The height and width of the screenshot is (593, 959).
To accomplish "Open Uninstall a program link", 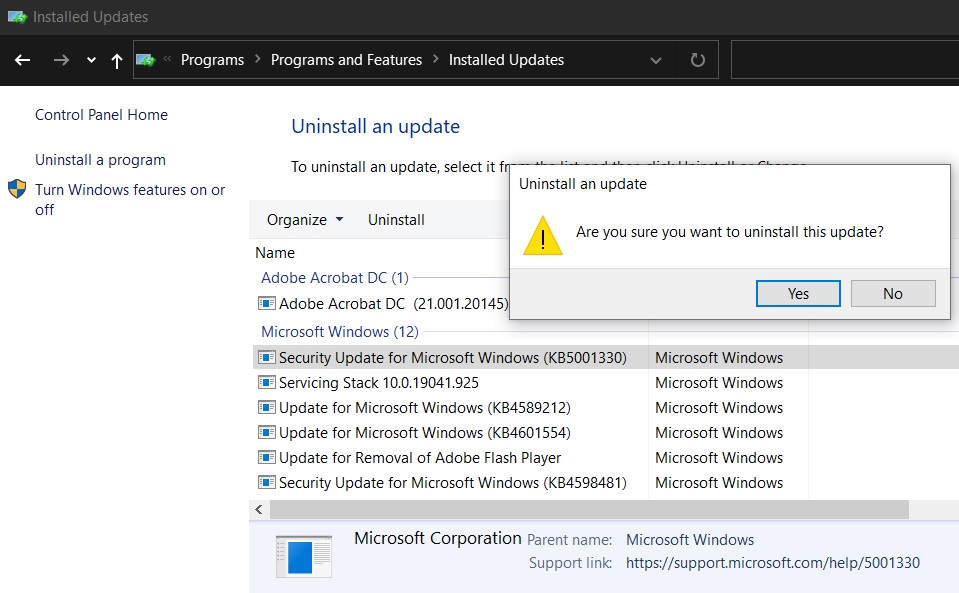I will [100, 160].
